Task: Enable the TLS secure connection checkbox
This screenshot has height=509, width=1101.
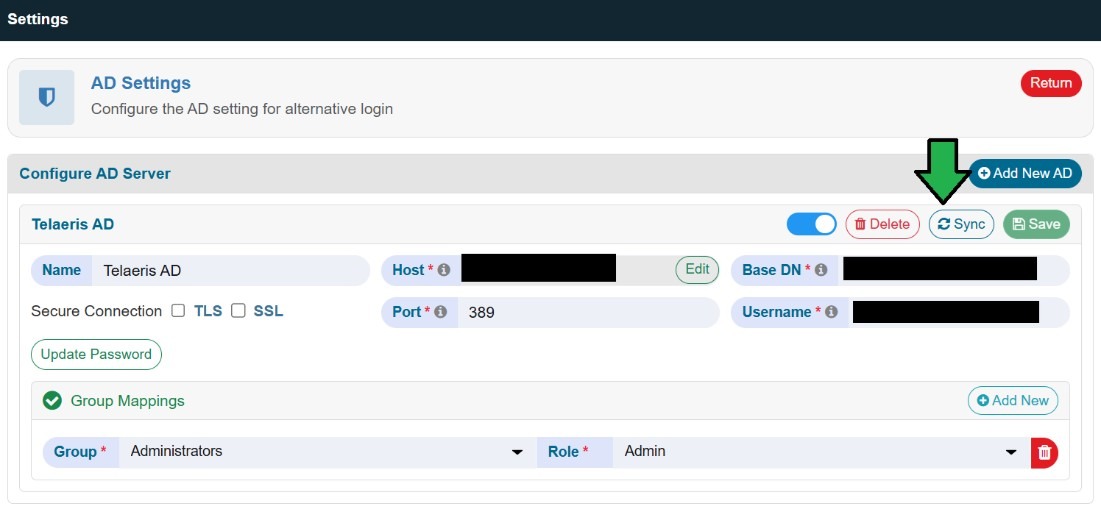Action: pos(178,311)
